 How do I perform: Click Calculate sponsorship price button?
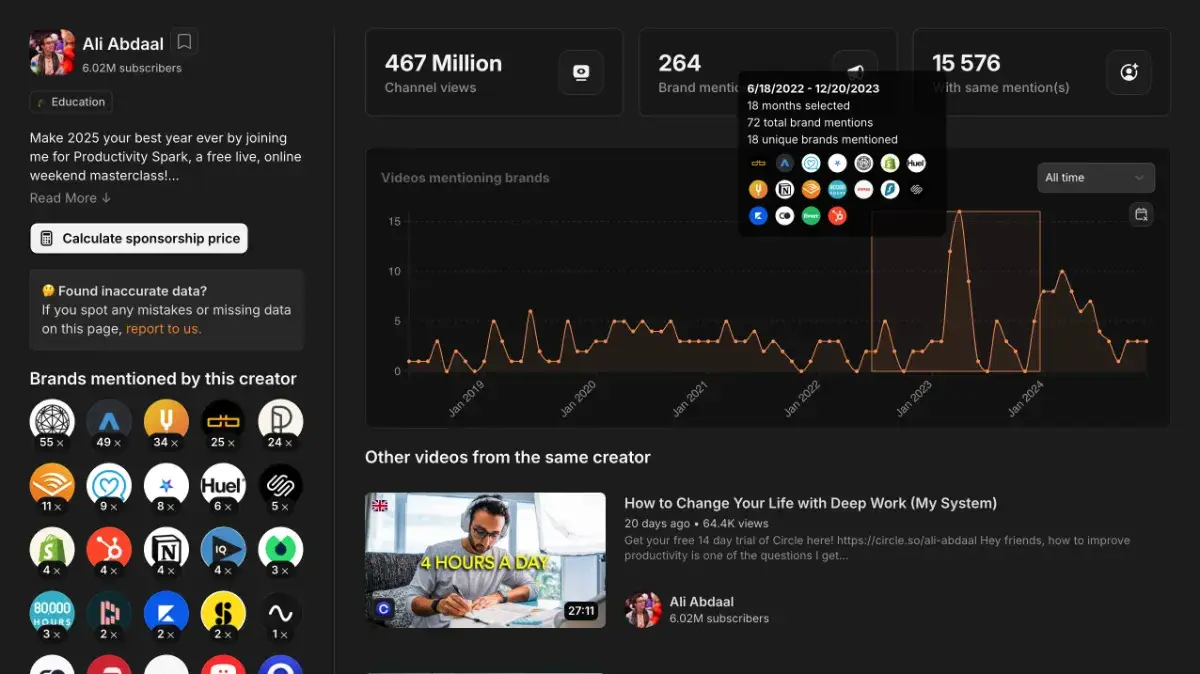(x=139, y=239)
